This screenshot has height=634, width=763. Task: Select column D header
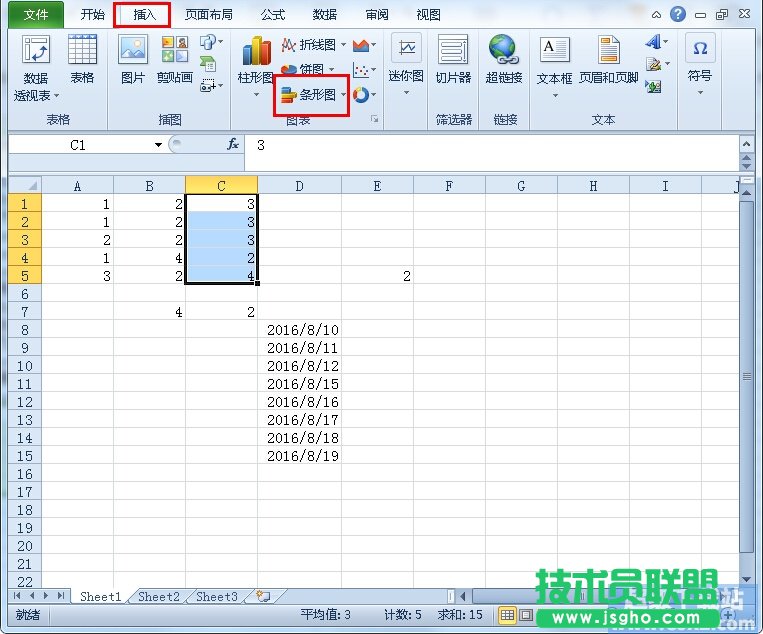click(x=299, y=186)
